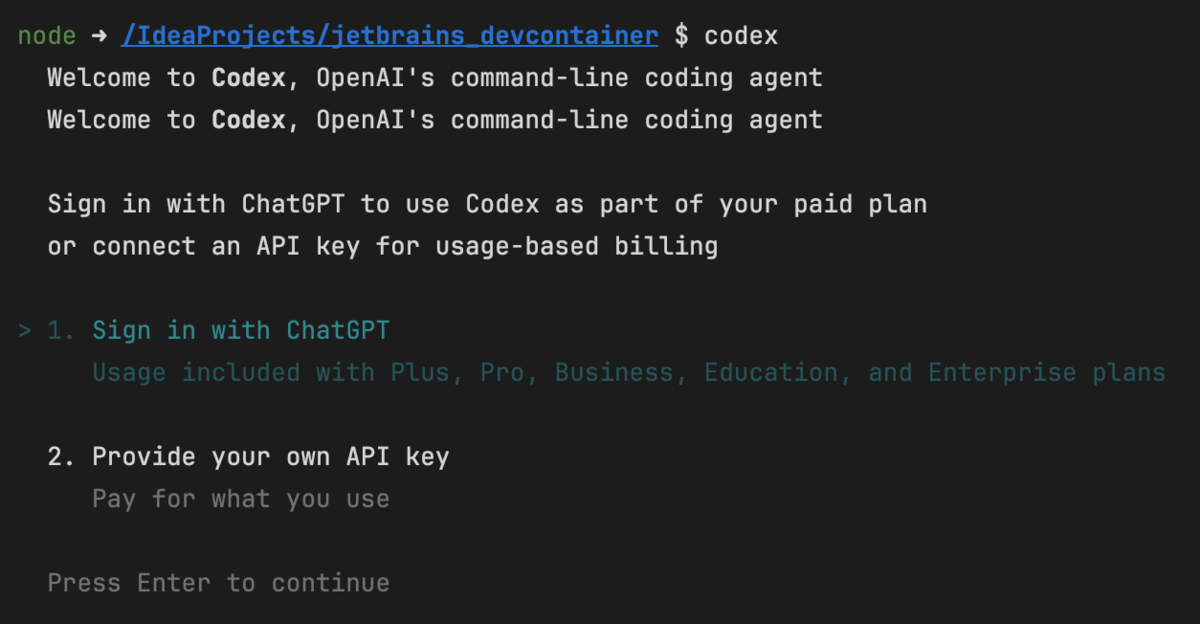Click the 'codex' command in the prompt
The width and height of the screenshot is (1200, 624).
coord(741,36)
